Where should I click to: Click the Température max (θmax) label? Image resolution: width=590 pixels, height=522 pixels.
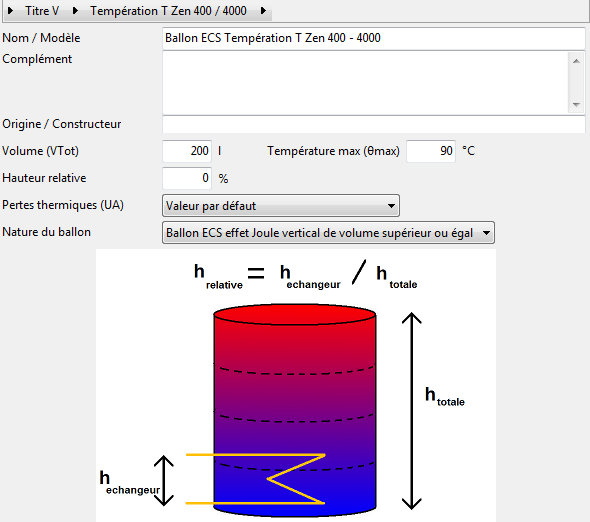tap(333, 151)
